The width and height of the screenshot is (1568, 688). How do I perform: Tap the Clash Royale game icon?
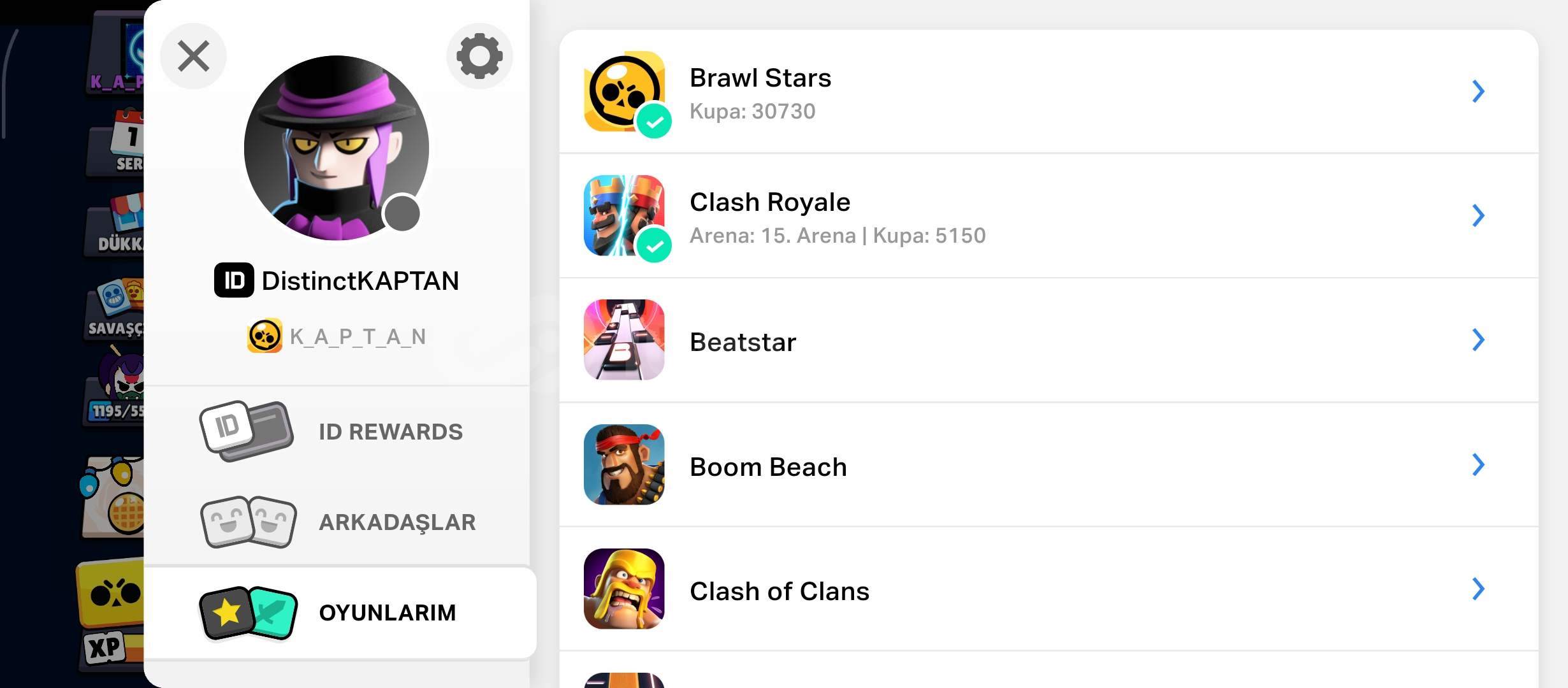(624, 215)
